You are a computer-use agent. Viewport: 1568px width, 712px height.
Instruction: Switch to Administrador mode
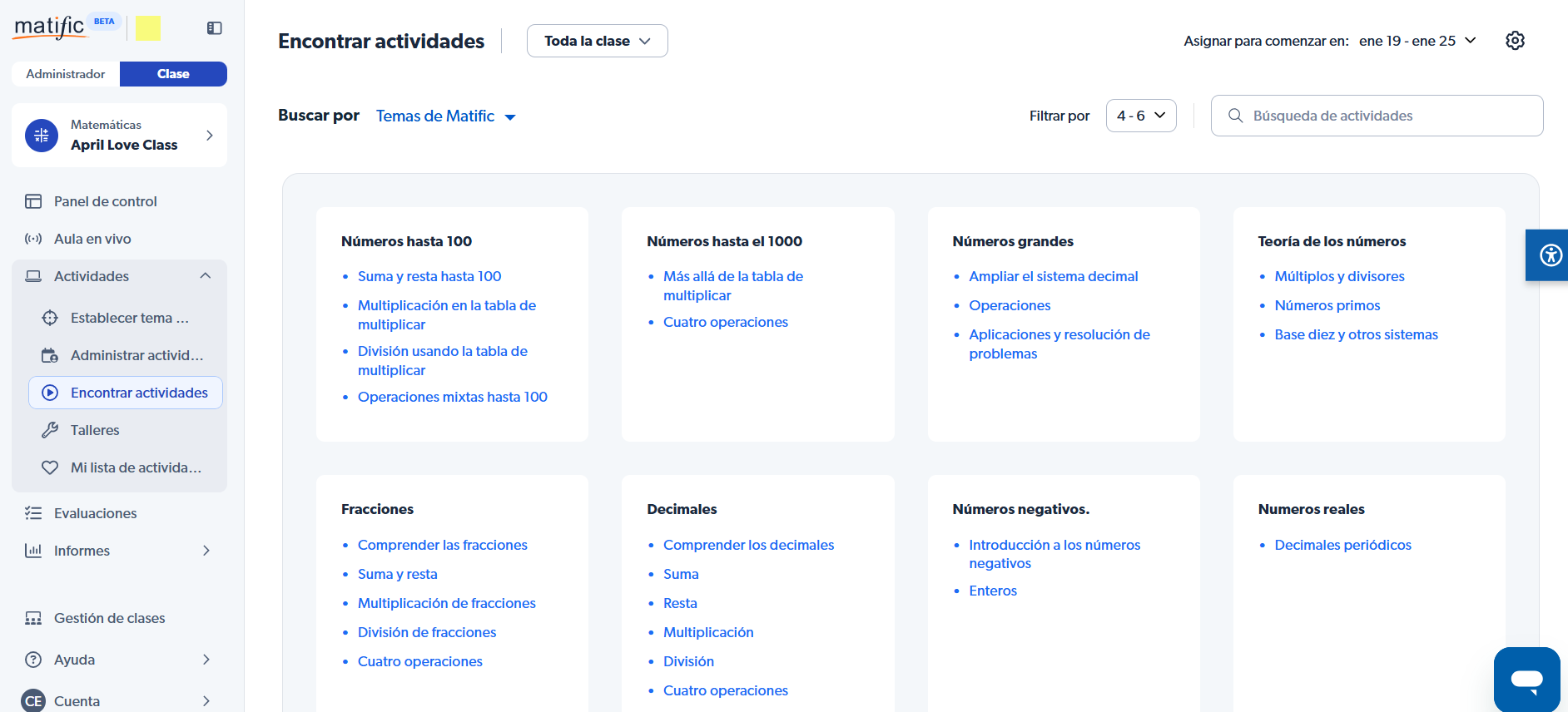pos(66,74)
